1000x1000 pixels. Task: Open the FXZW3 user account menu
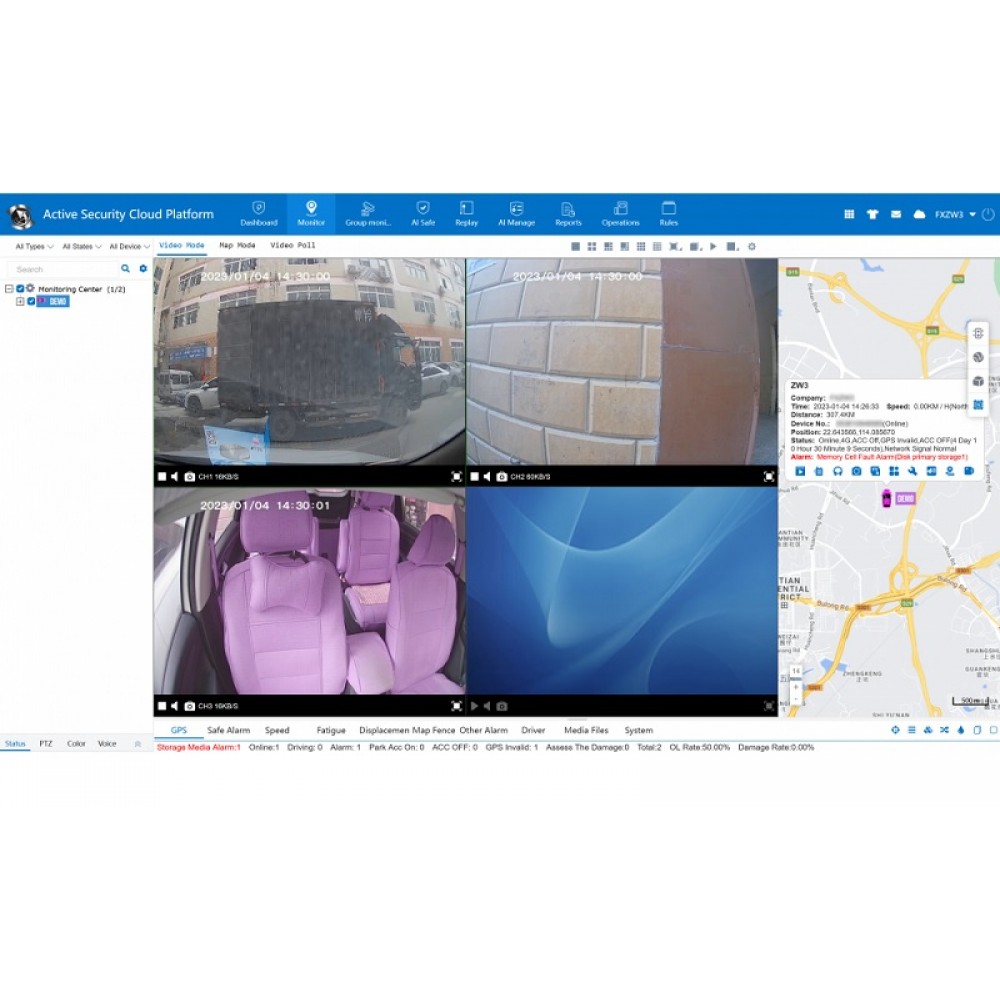coord(955,214)
